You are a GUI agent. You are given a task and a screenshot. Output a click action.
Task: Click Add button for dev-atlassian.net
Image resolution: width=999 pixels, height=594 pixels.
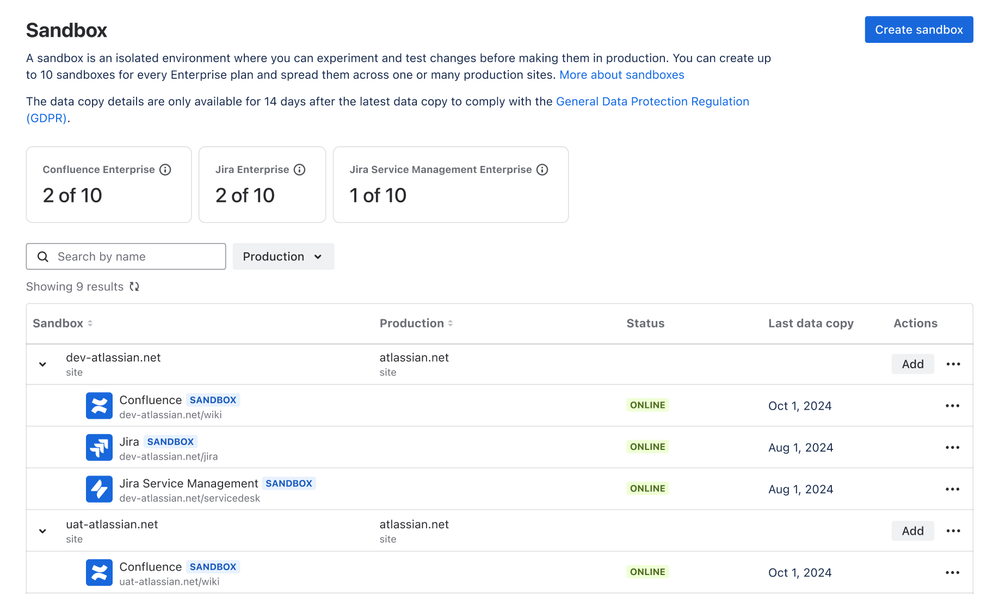[912, 364]
